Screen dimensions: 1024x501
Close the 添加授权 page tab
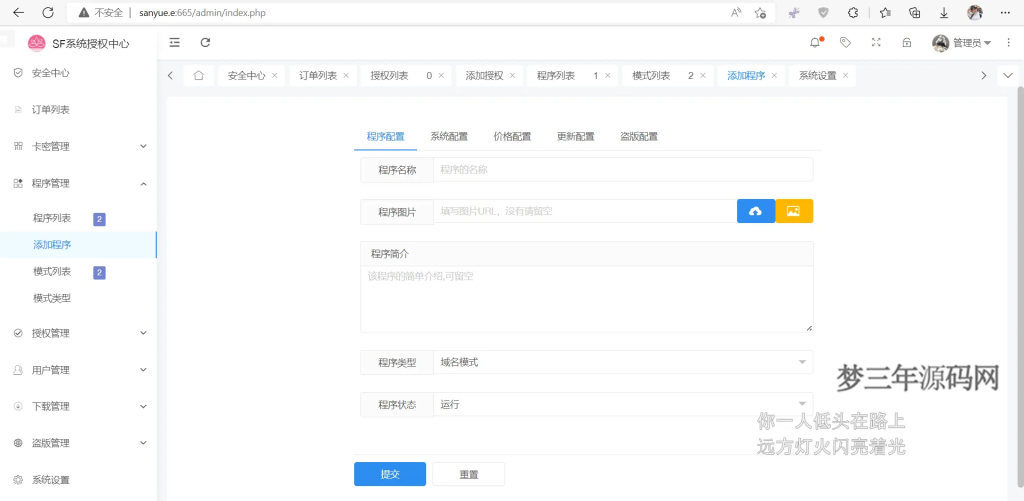tap(512, 76)
